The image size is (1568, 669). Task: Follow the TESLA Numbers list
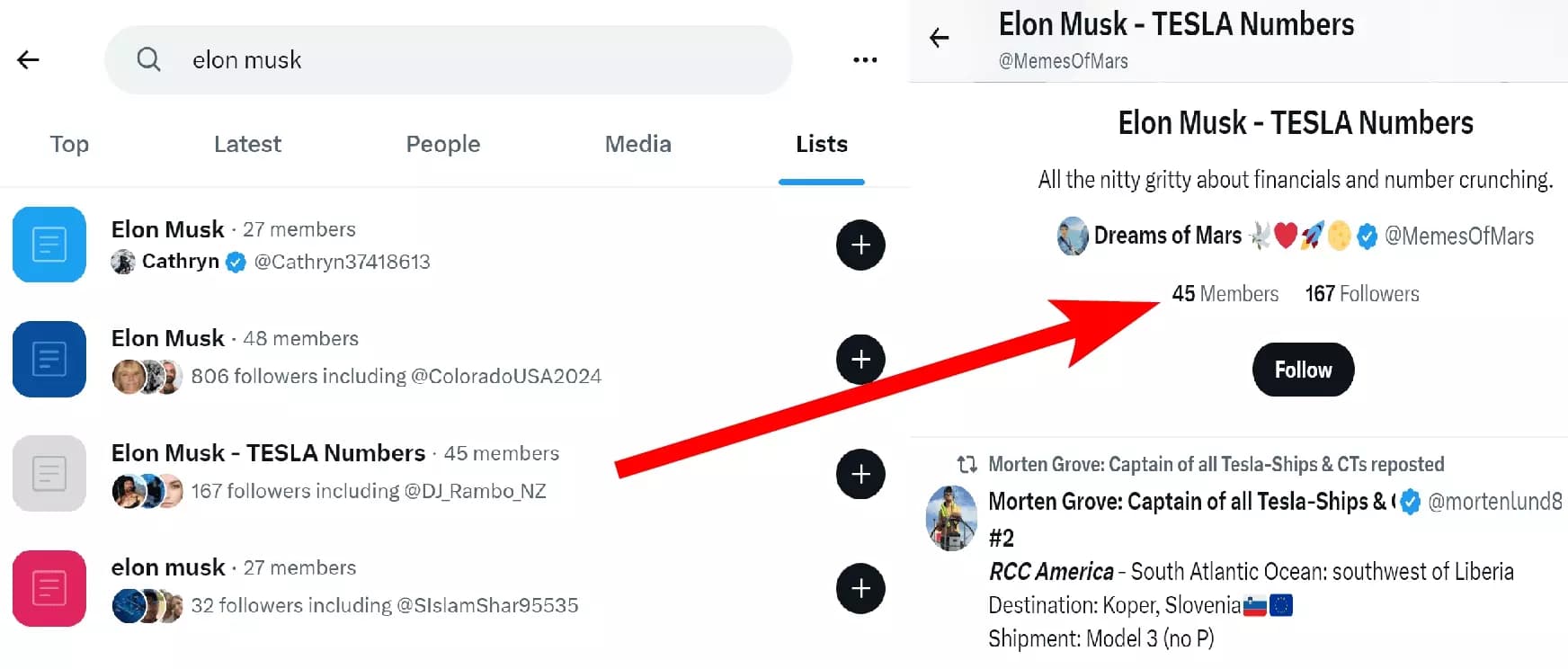[1302, 370]
